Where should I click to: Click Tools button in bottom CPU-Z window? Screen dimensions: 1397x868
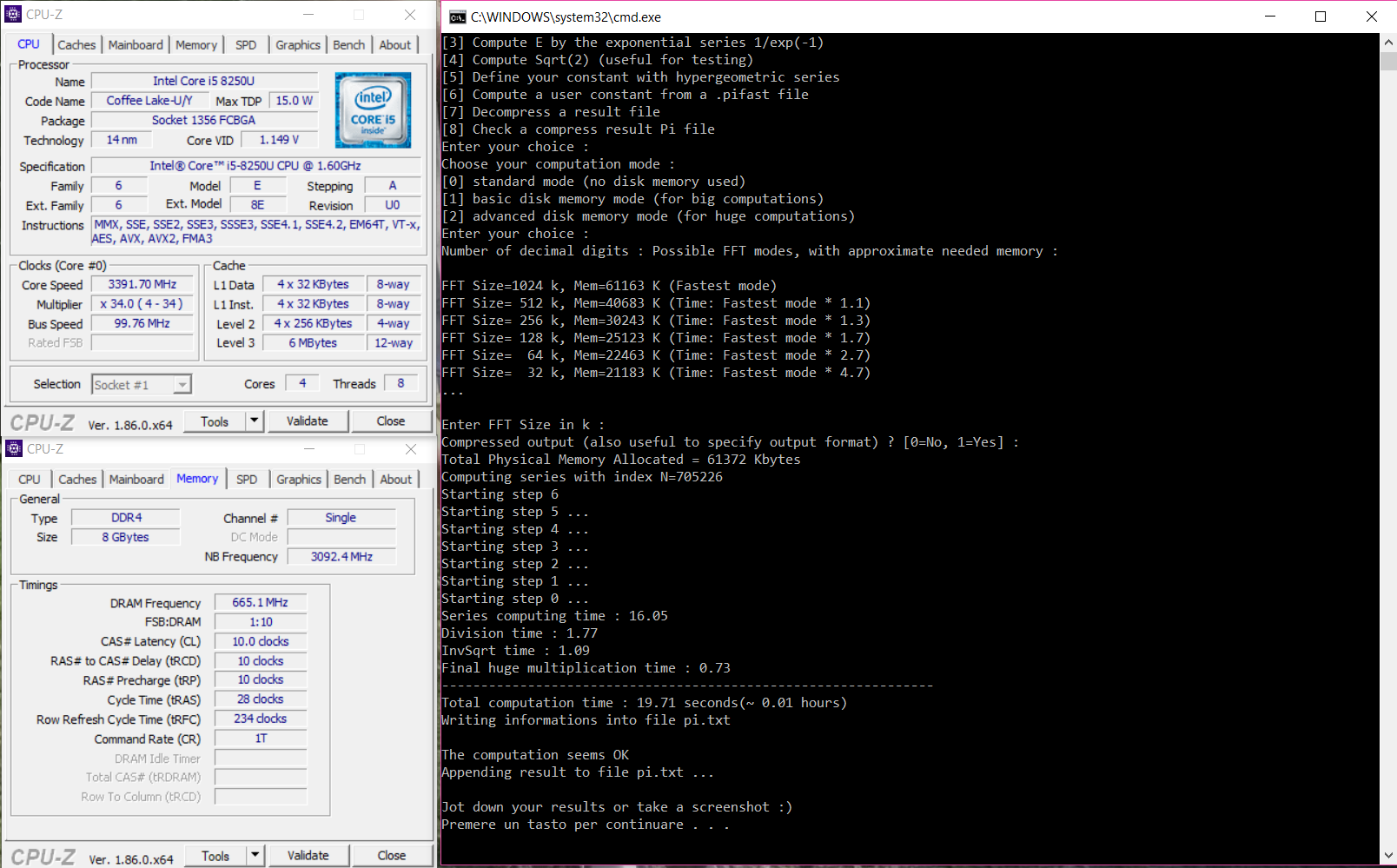click(x=215, y=856)
